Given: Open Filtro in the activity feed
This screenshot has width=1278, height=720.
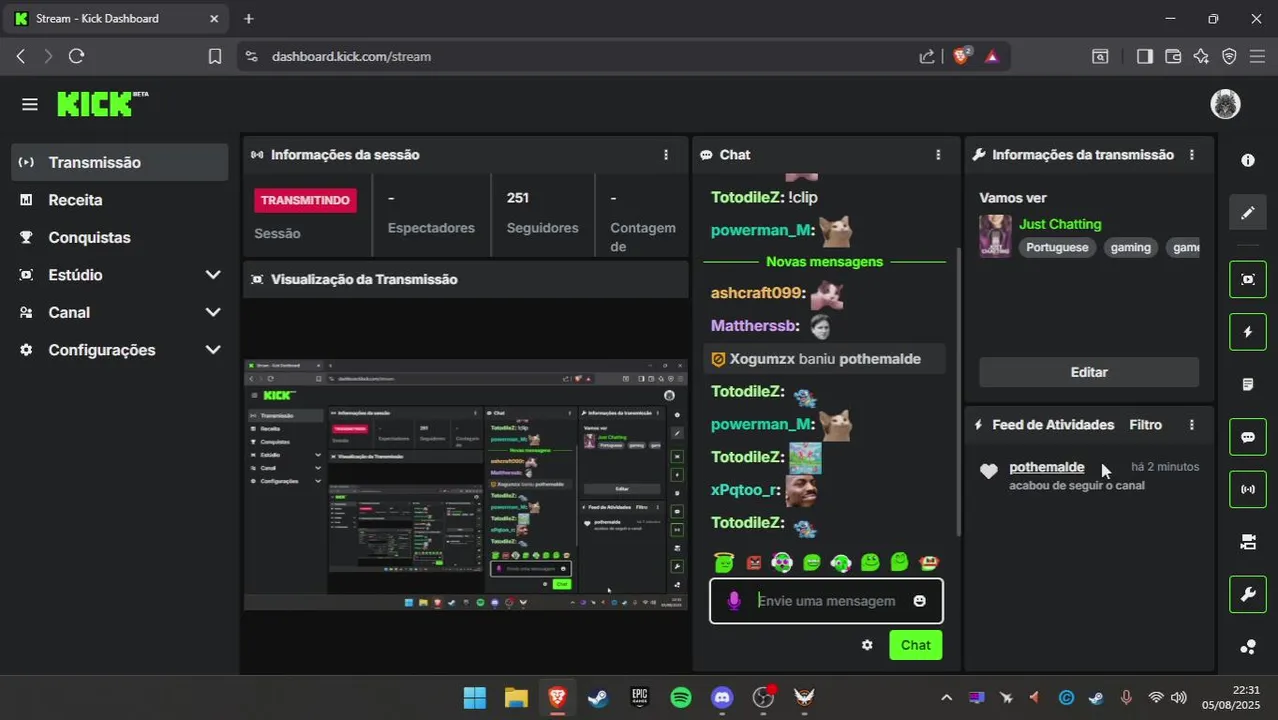Looking at the screenshot, I should coord(1145,425).
